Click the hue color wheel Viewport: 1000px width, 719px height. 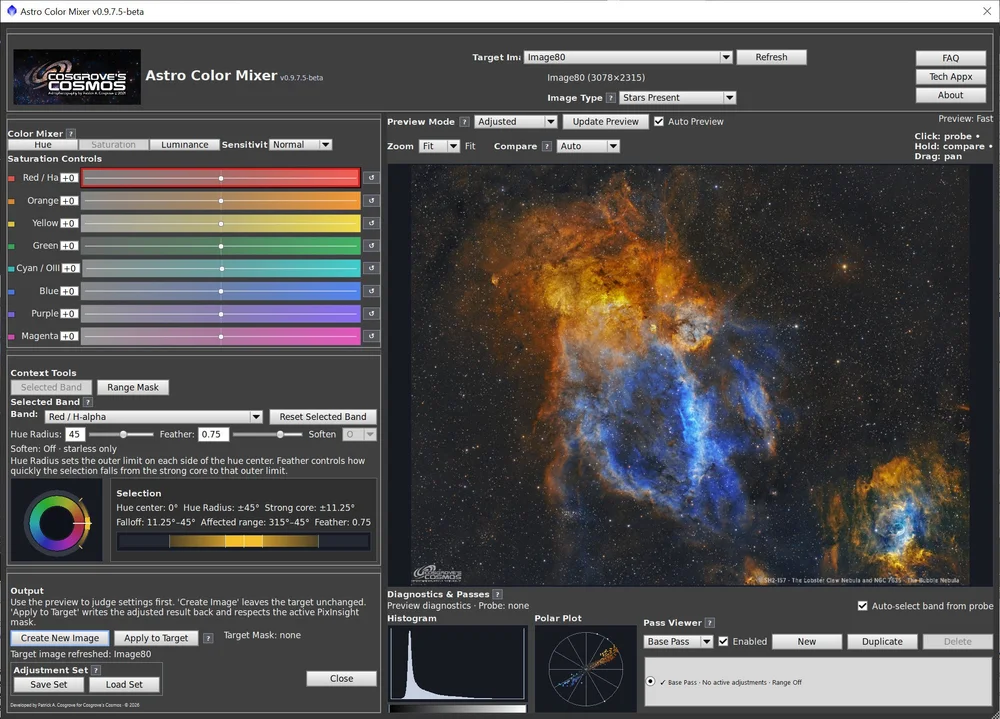[x=57, y=523]
